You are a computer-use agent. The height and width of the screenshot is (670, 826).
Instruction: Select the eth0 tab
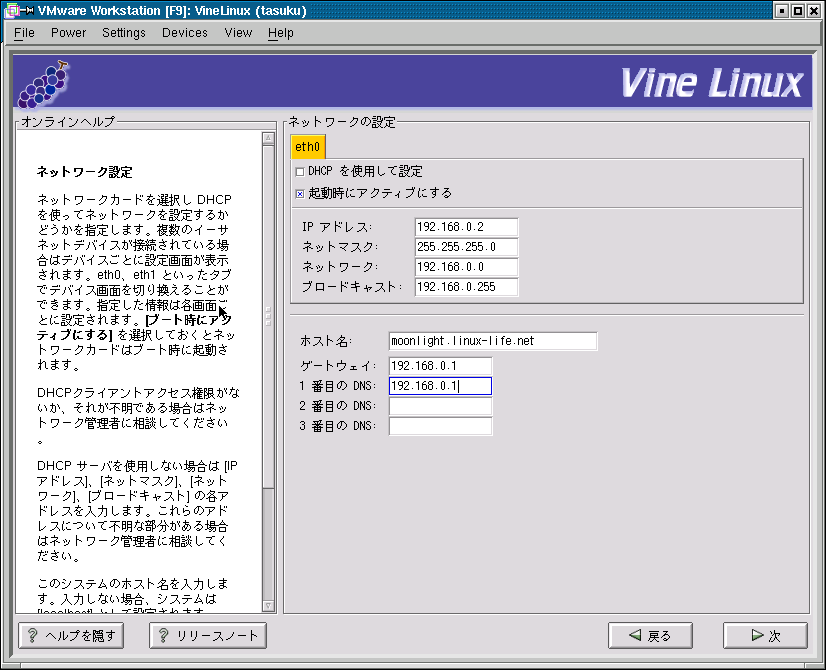308,147
